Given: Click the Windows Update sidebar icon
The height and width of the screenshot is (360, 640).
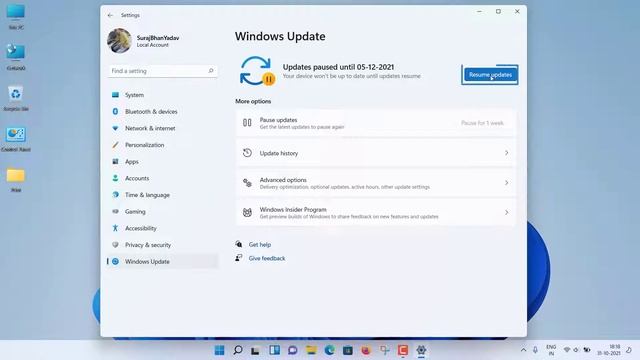Looking at the screenshot, I should coord(116,262).
